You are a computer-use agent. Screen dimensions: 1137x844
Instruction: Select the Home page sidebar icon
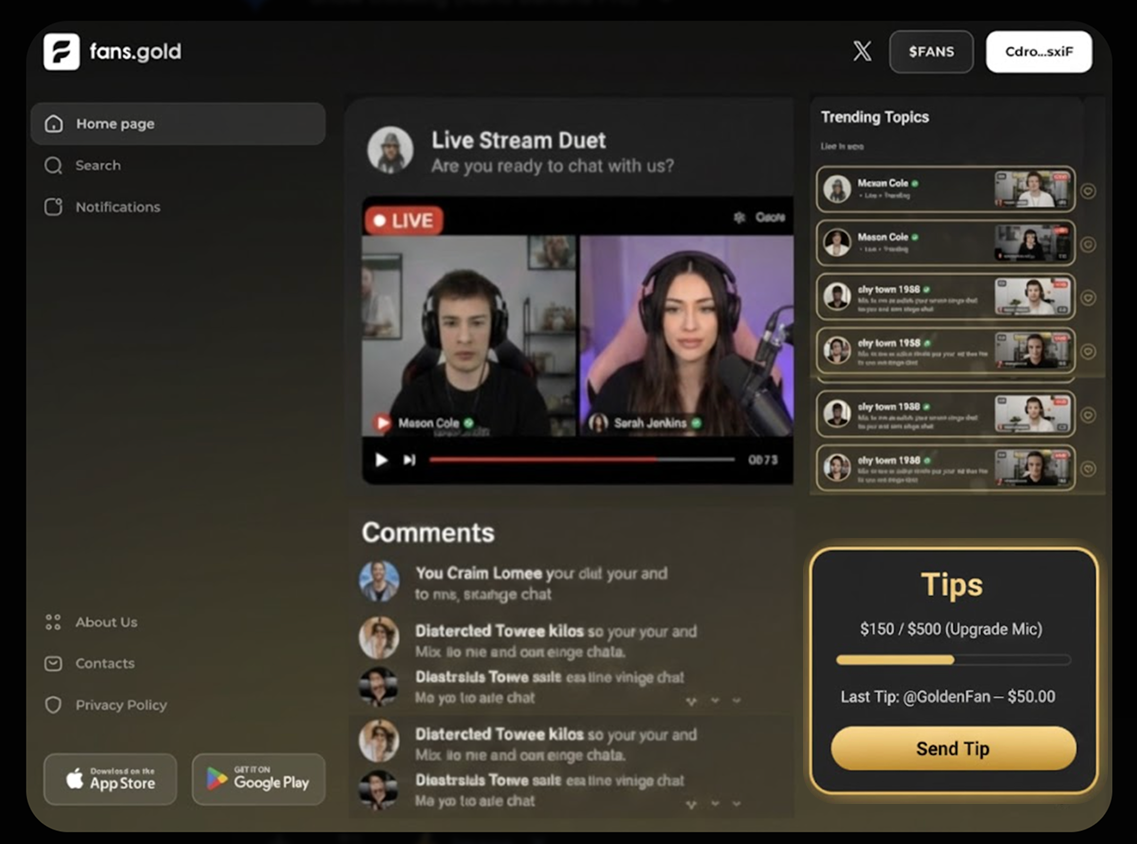click(x=55, y=123)
